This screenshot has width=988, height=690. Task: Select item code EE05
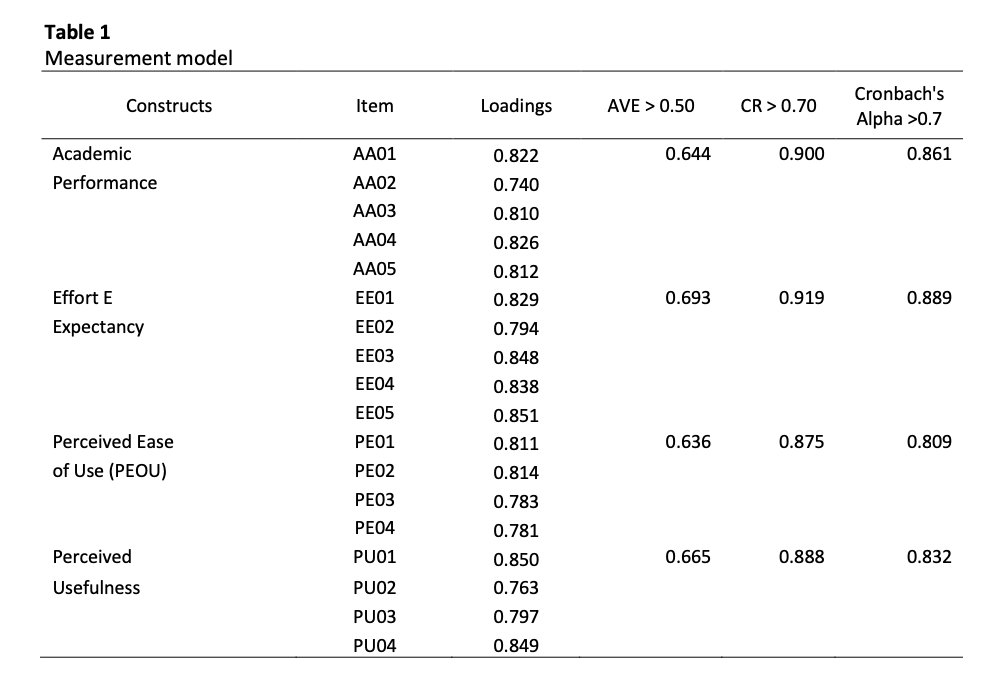(375, 415)
